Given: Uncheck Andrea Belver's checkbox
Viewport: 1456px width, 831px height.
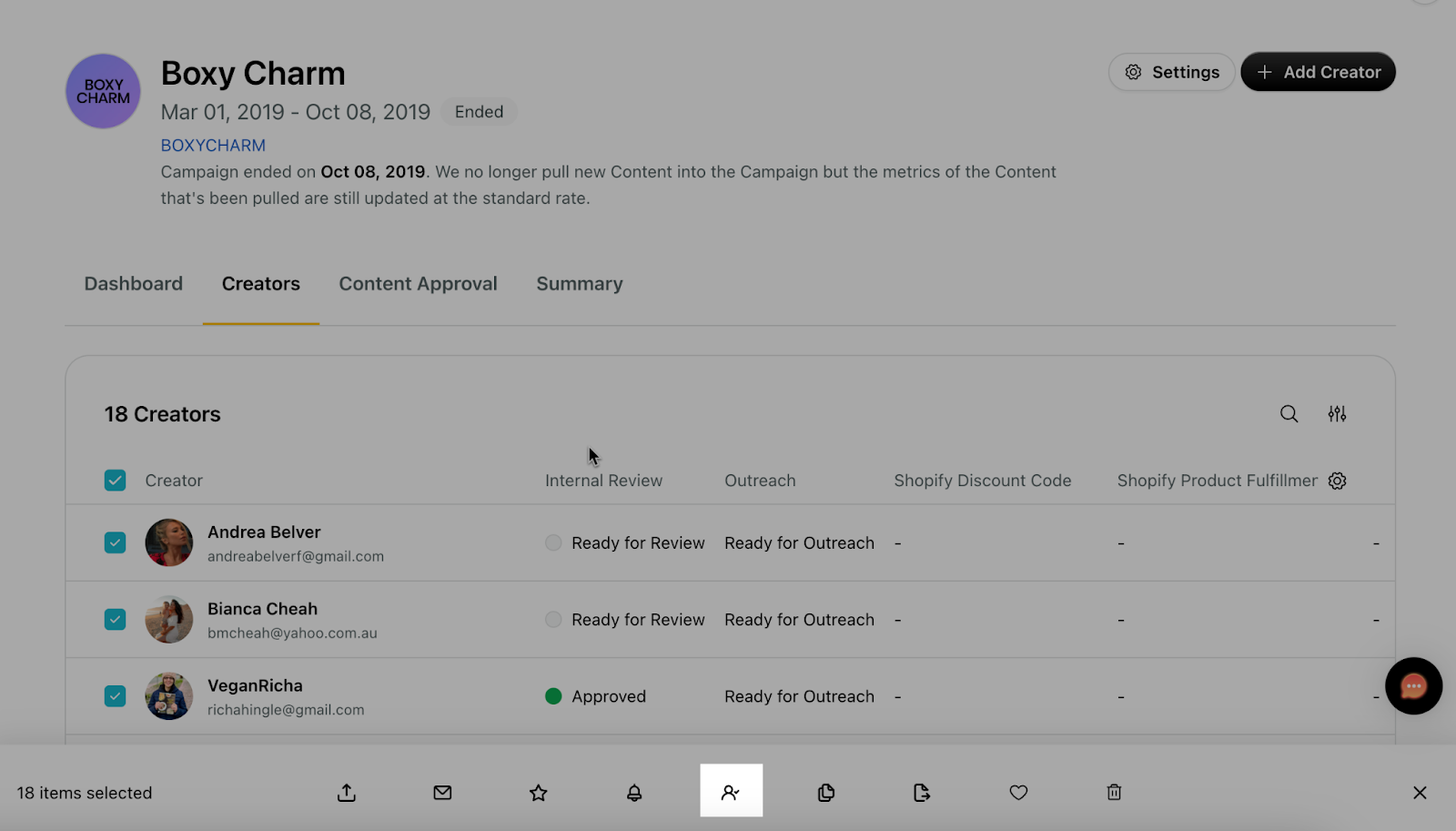Looking at the screenshot, I should pyautogui.click(x=115, y=542).
